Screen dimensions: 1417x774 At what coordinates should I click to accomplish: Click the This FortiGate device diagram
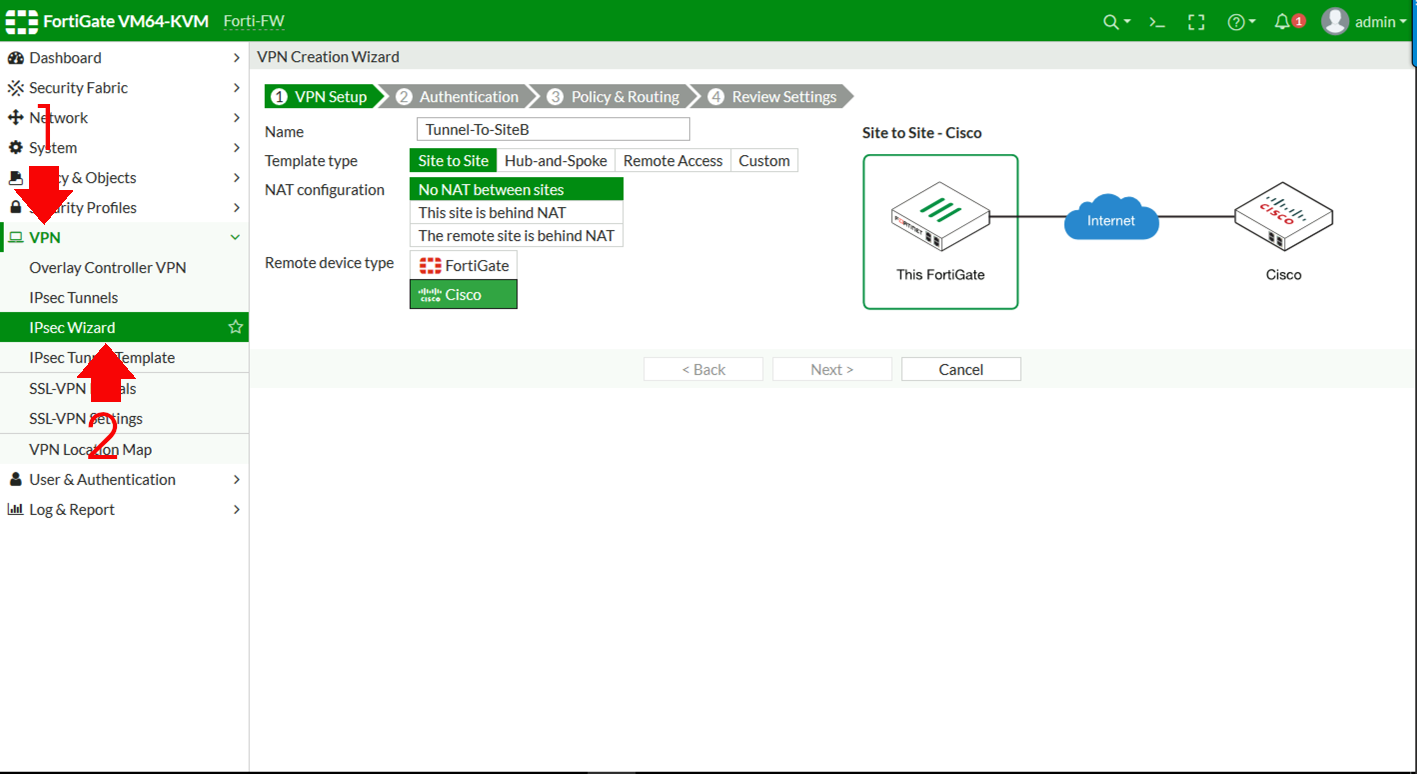pos(940,231)
